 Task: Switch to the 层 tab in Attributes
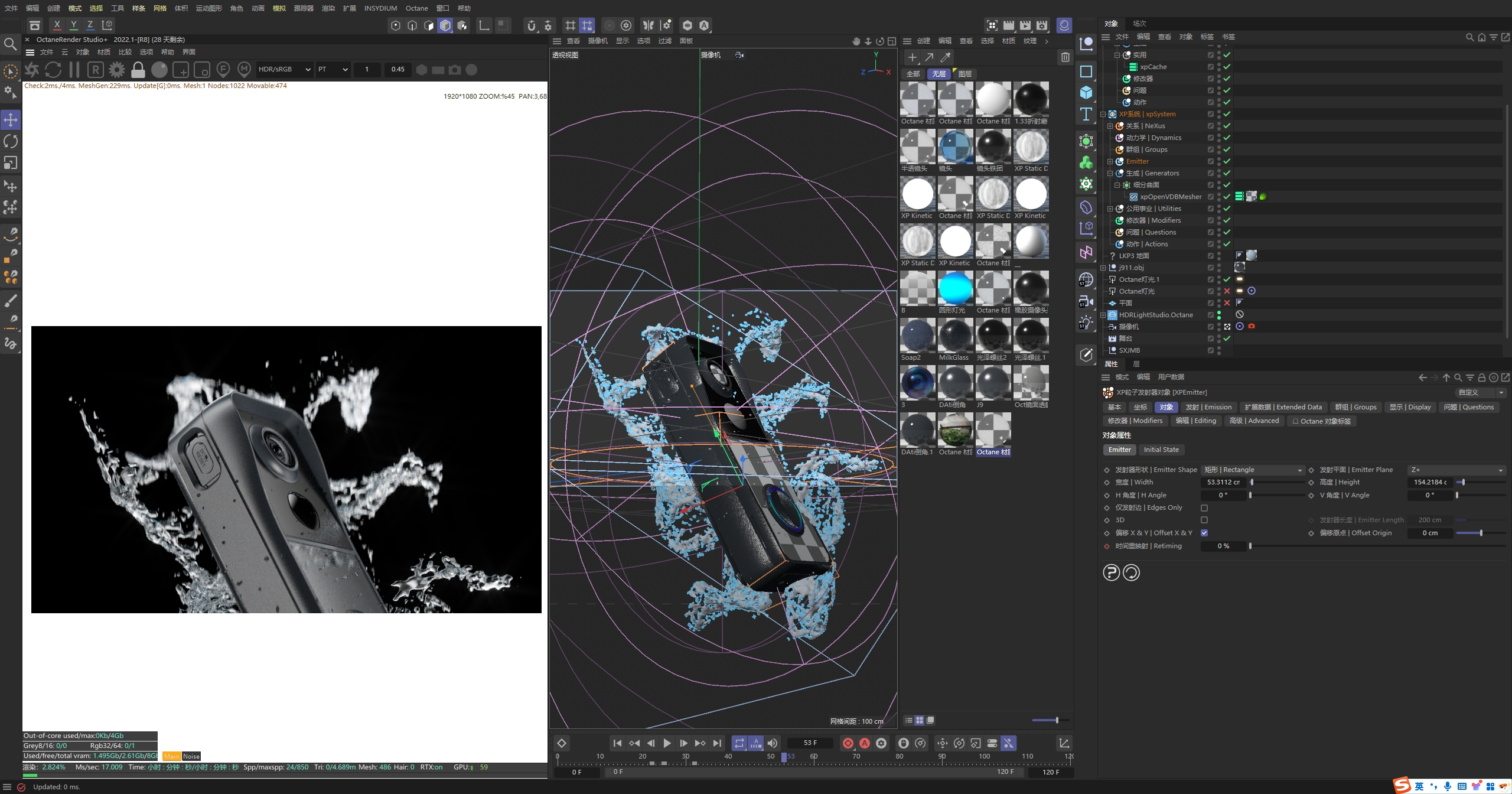click(x=1136, y=364)
